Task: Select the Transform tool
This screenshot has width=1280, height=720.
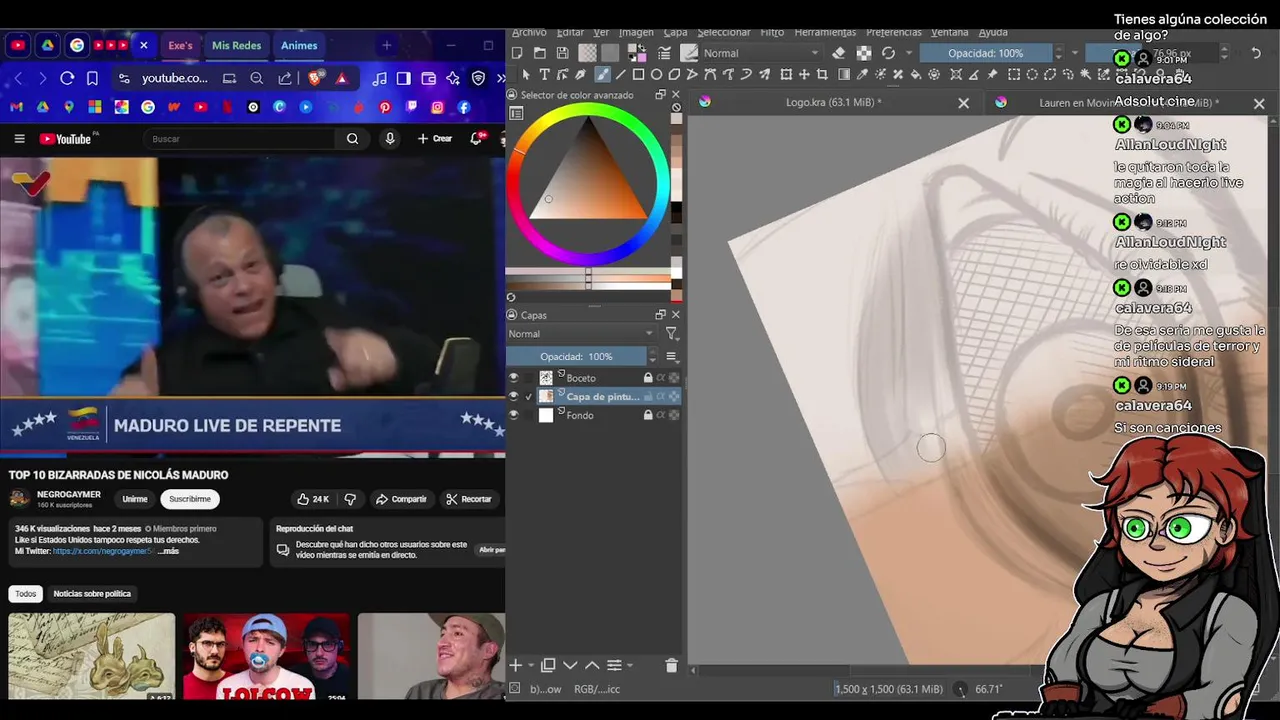Action: [x=786, y=74]
